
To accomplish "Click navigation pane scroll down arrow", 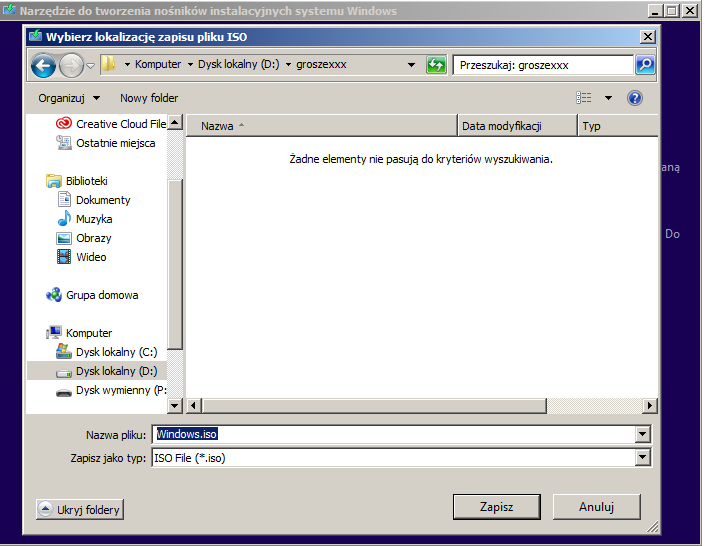I will [175, 406].
